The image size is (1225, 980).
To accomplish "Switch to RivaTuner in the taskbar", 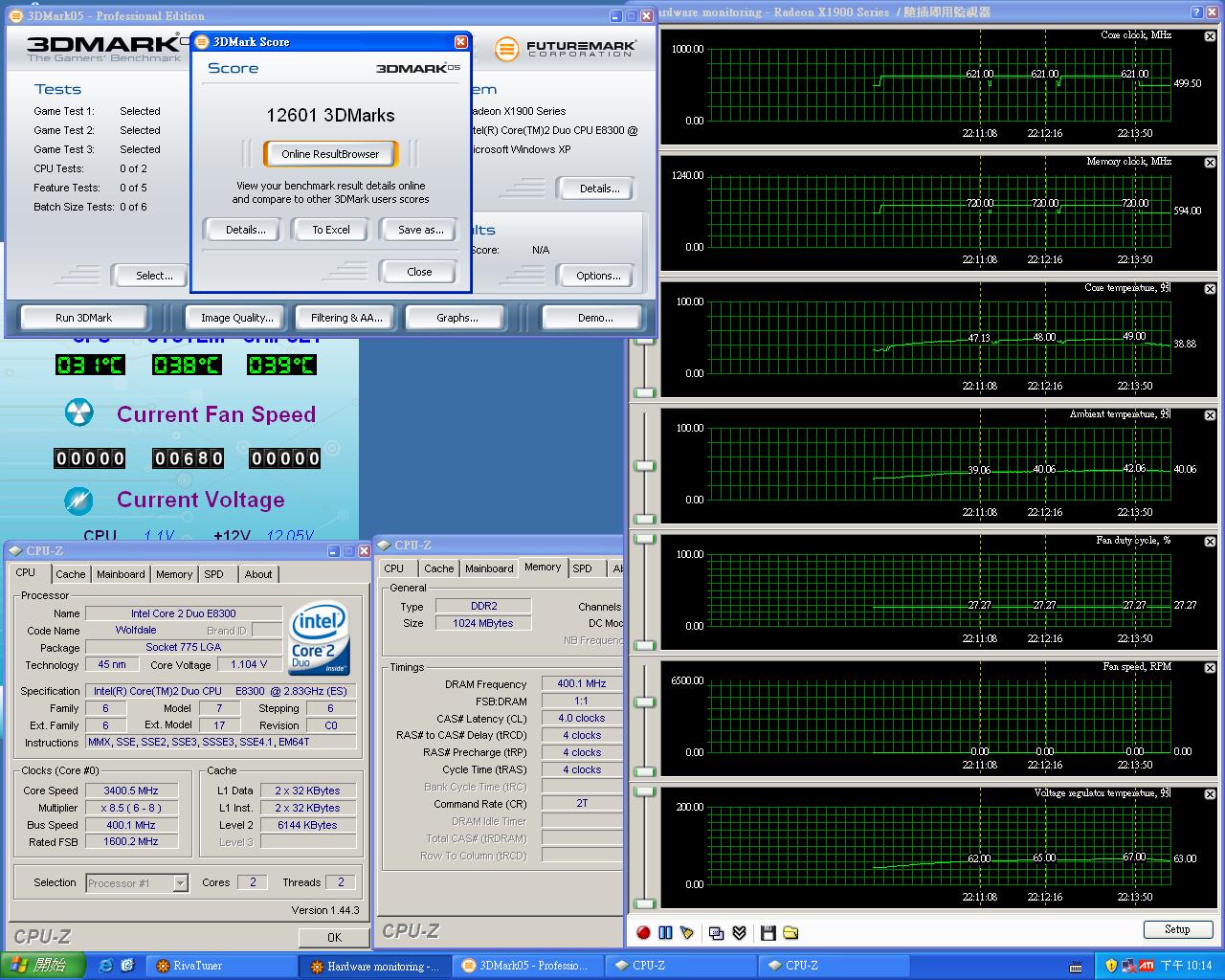I will [222, 966].
